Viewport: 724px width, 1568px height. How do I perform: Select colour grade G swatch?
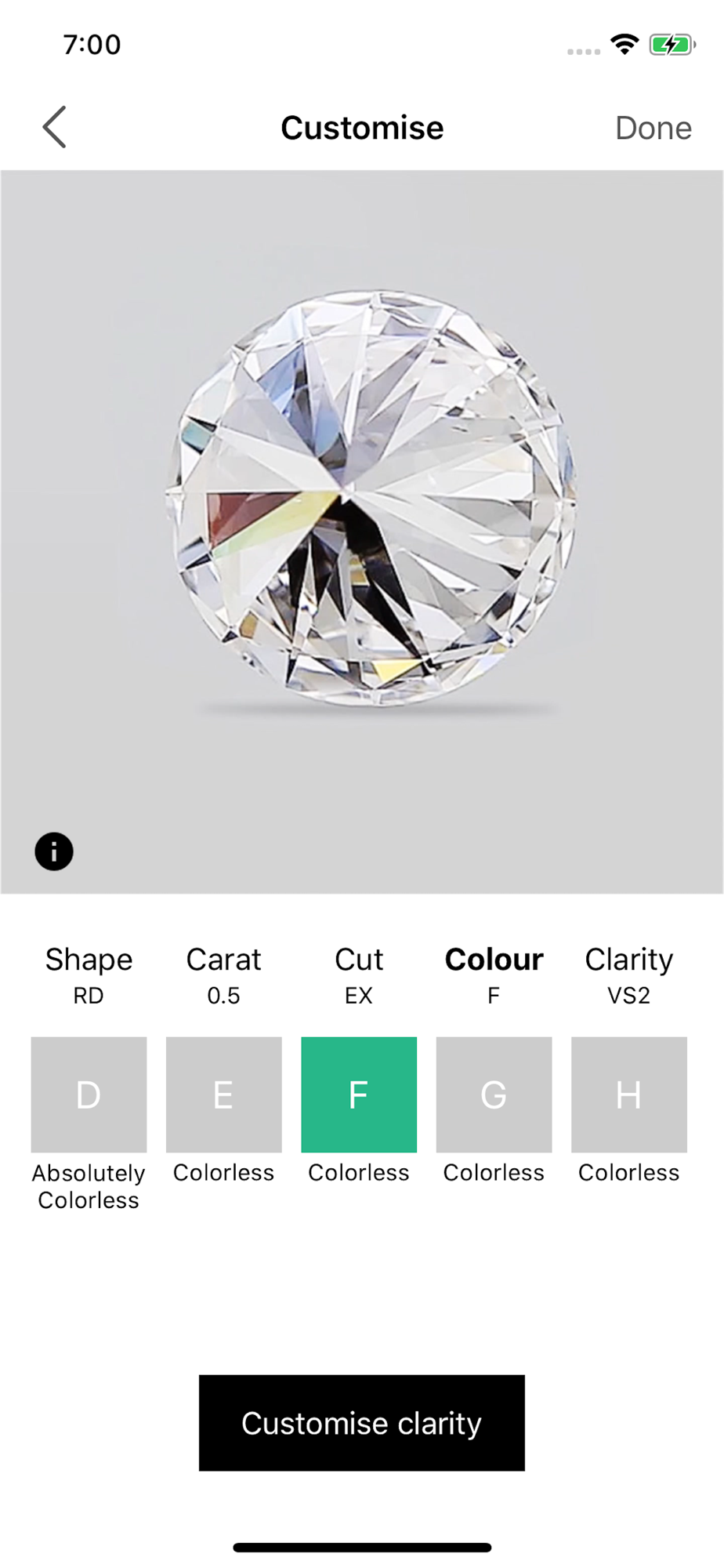(494, 1094)
